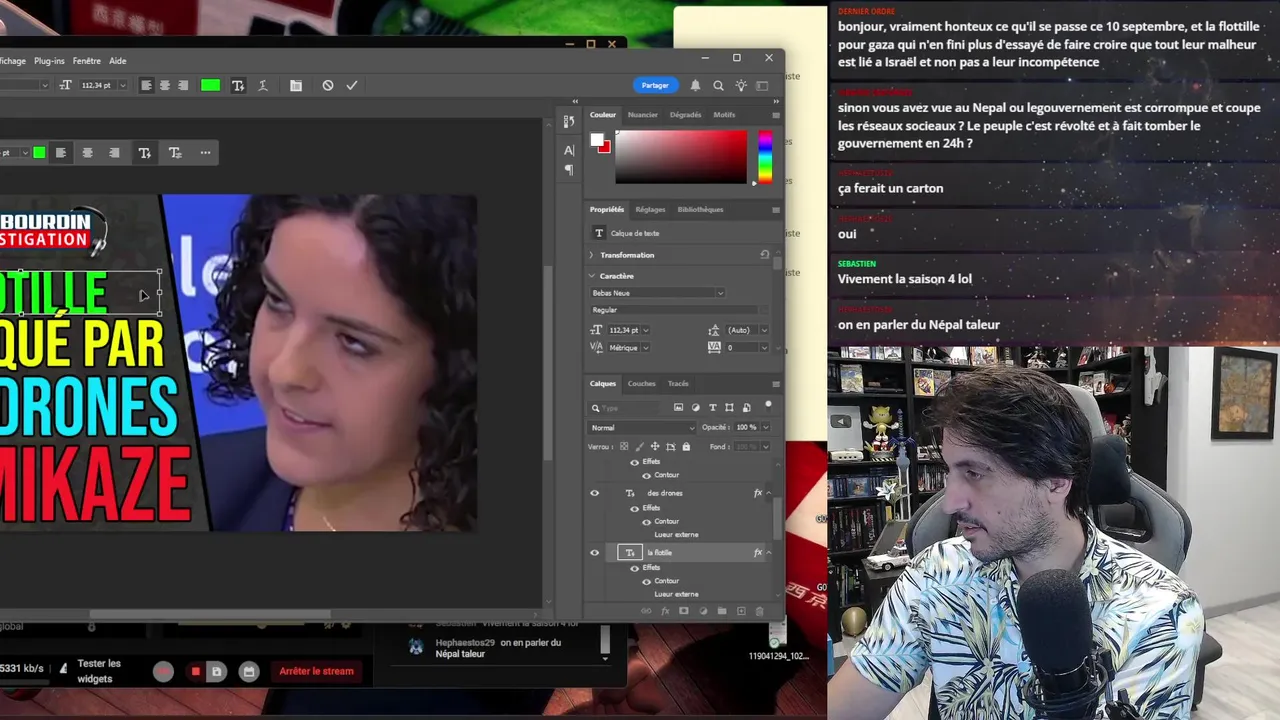The height and width of the screenshot is (720, 1280).
Task: Click options bar center-align text icon
Action: click(165, 86)
